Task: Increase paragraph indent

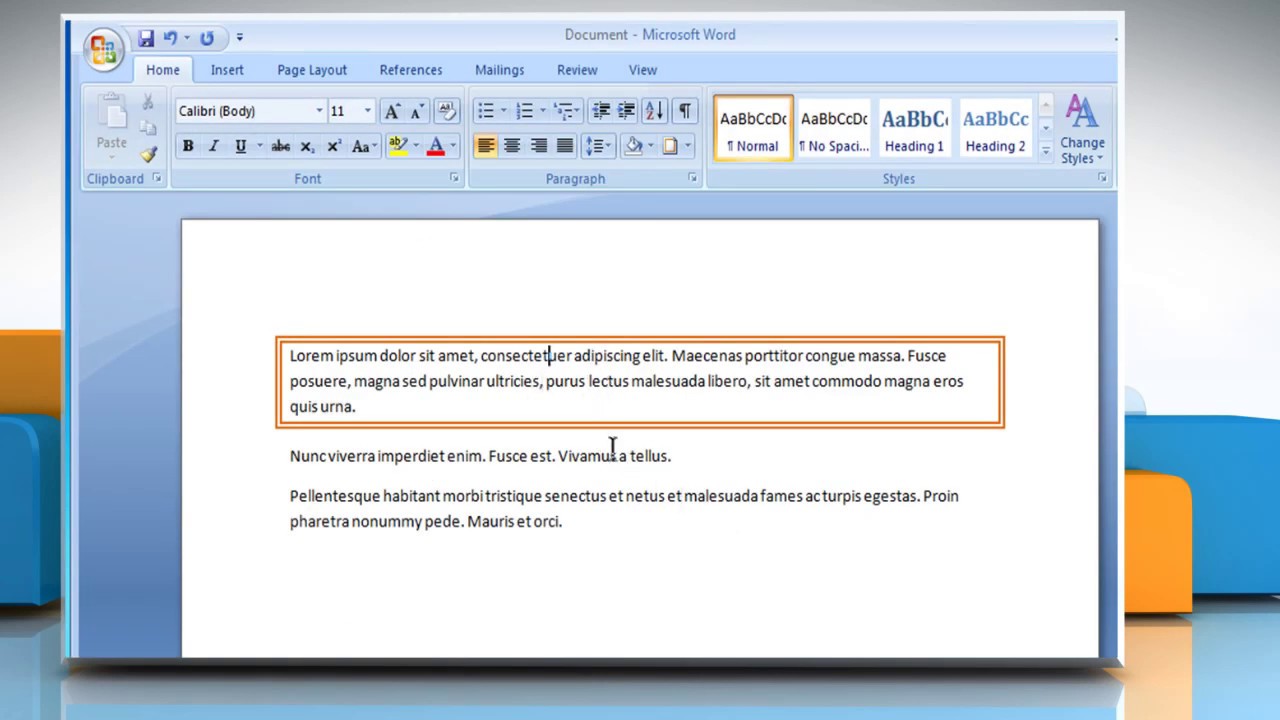Action: [x=626, y=111]
